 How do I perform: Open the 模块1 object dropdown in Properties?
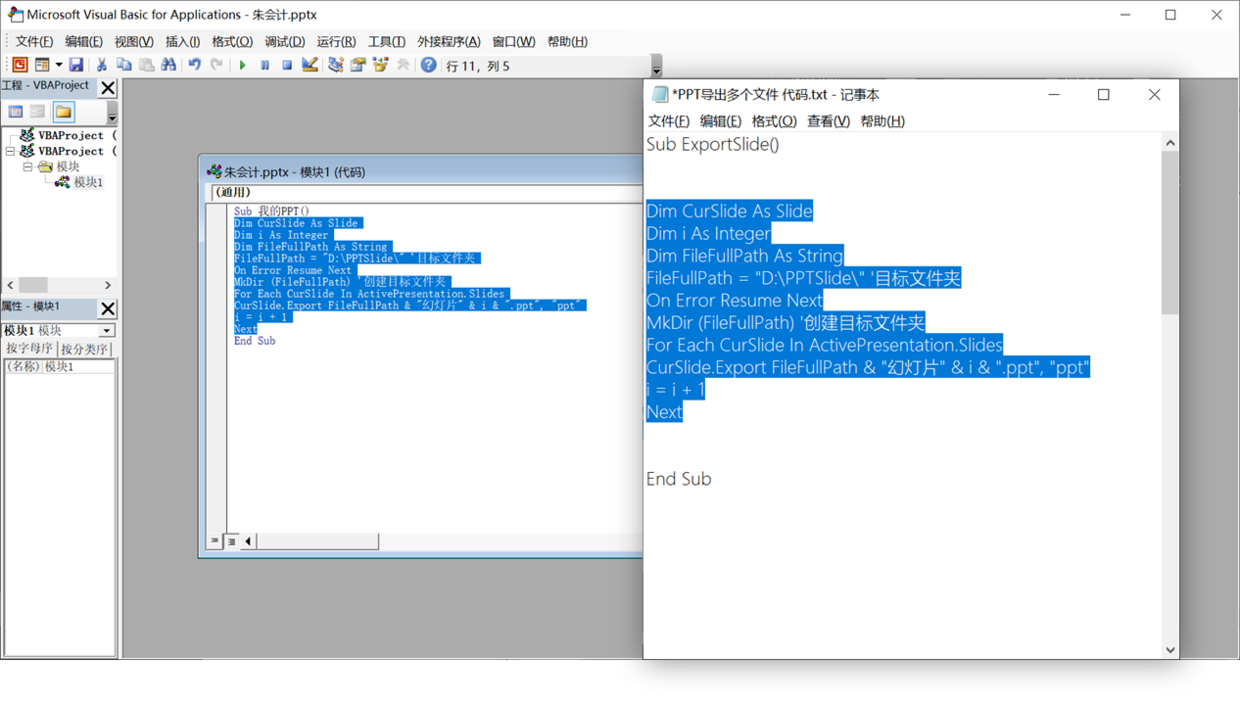pos(106,331)
